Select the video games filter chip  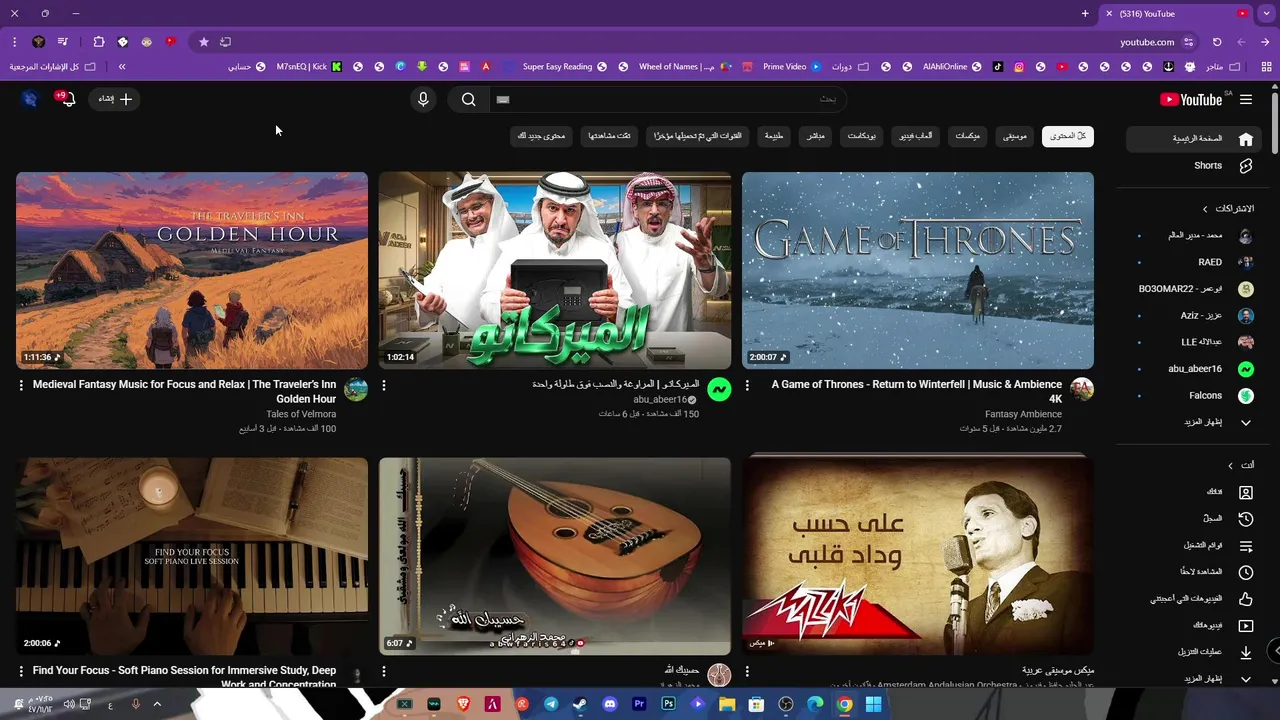914,136
